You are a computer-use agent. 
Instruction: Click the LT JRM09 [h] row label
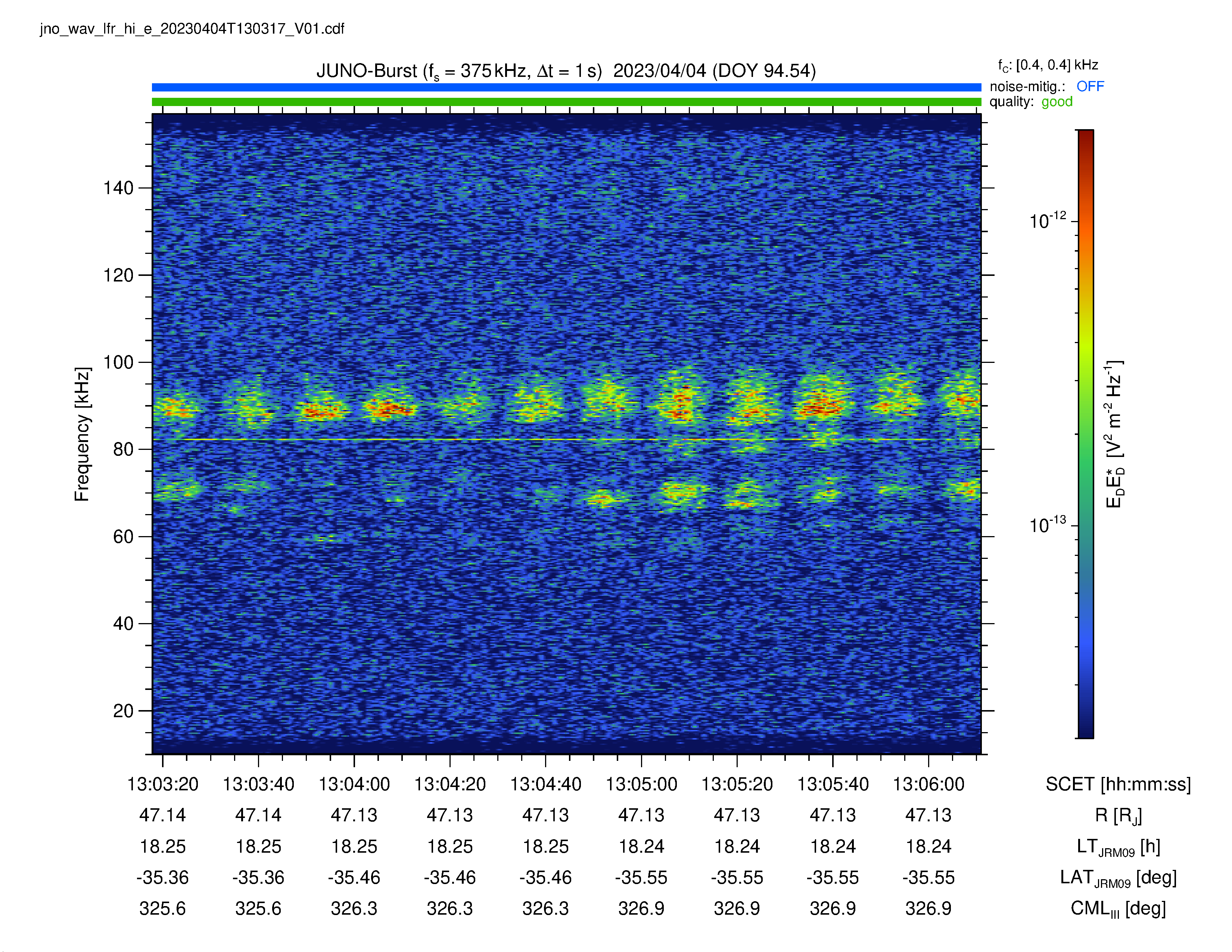pyautogui.click(x=1118, y=847)
